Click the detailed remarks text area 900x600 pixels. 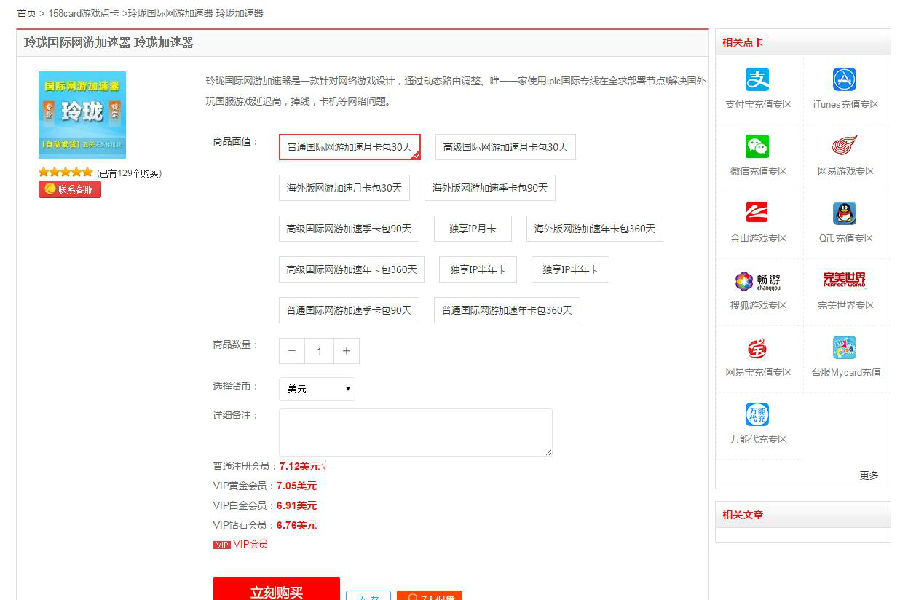[x=416, y=432]
